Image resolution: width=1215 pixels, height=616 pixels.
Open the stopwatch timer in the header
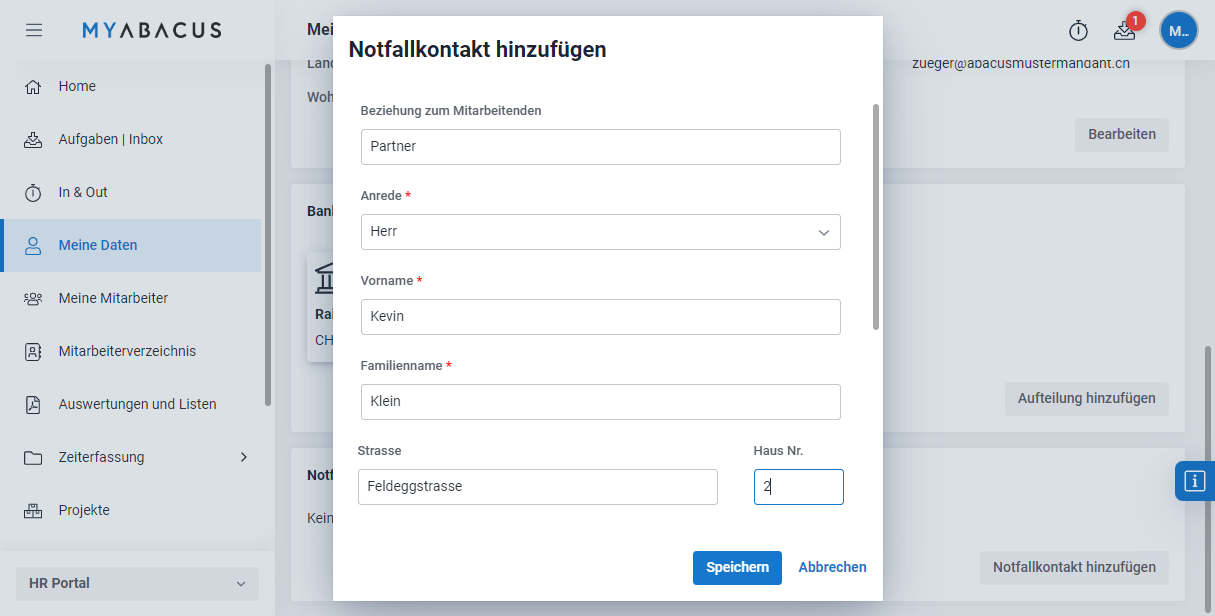coord(1078,31)
